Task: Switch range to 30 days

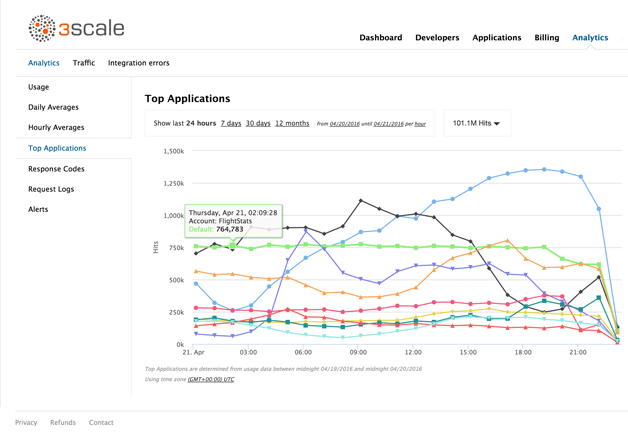Action: tap(258, 123)
